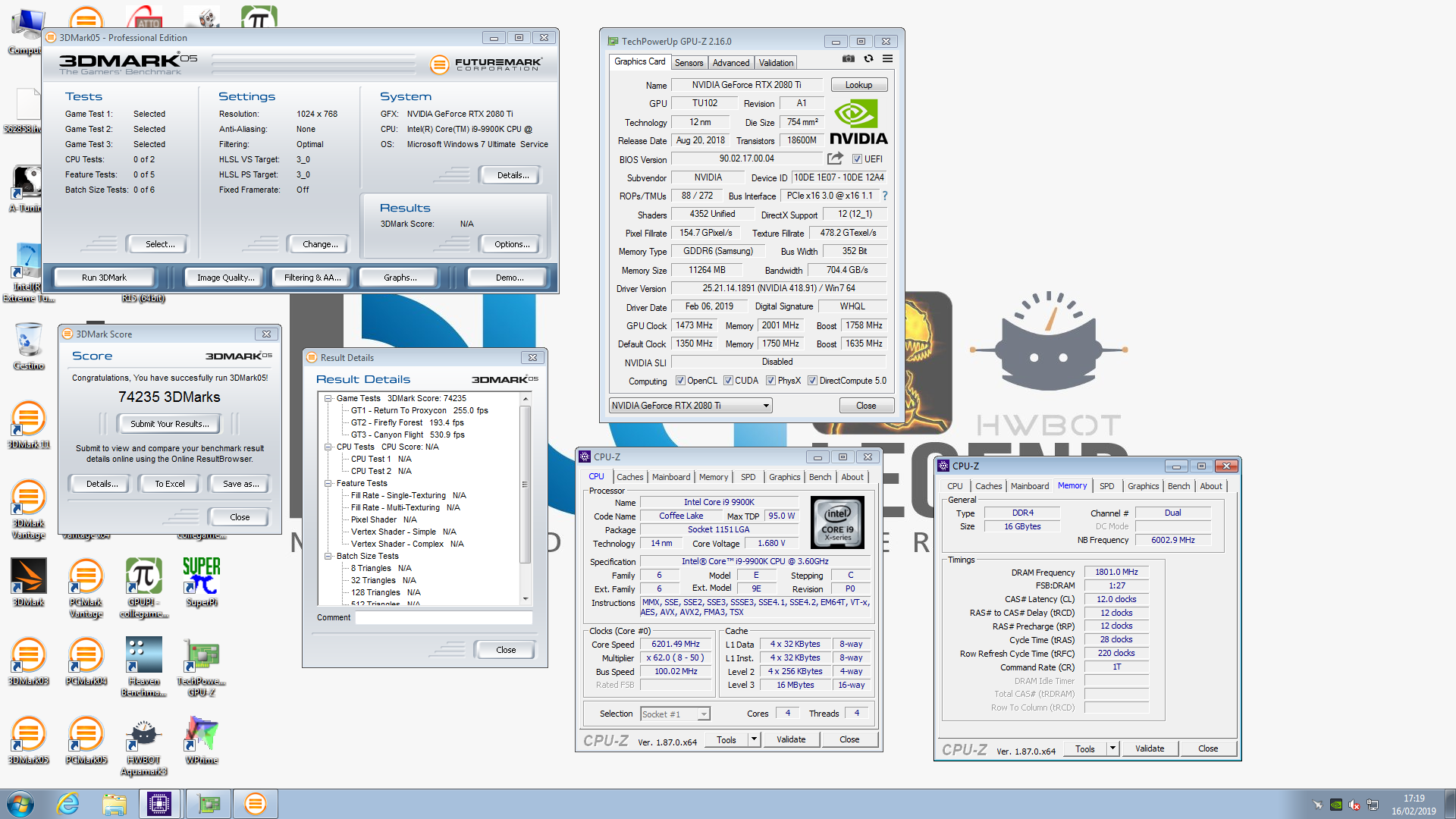Viewport: 1456px width, 819px height.
Task: Open the Mainboard tab in CPU-Z CPU window
Action: 671,477
